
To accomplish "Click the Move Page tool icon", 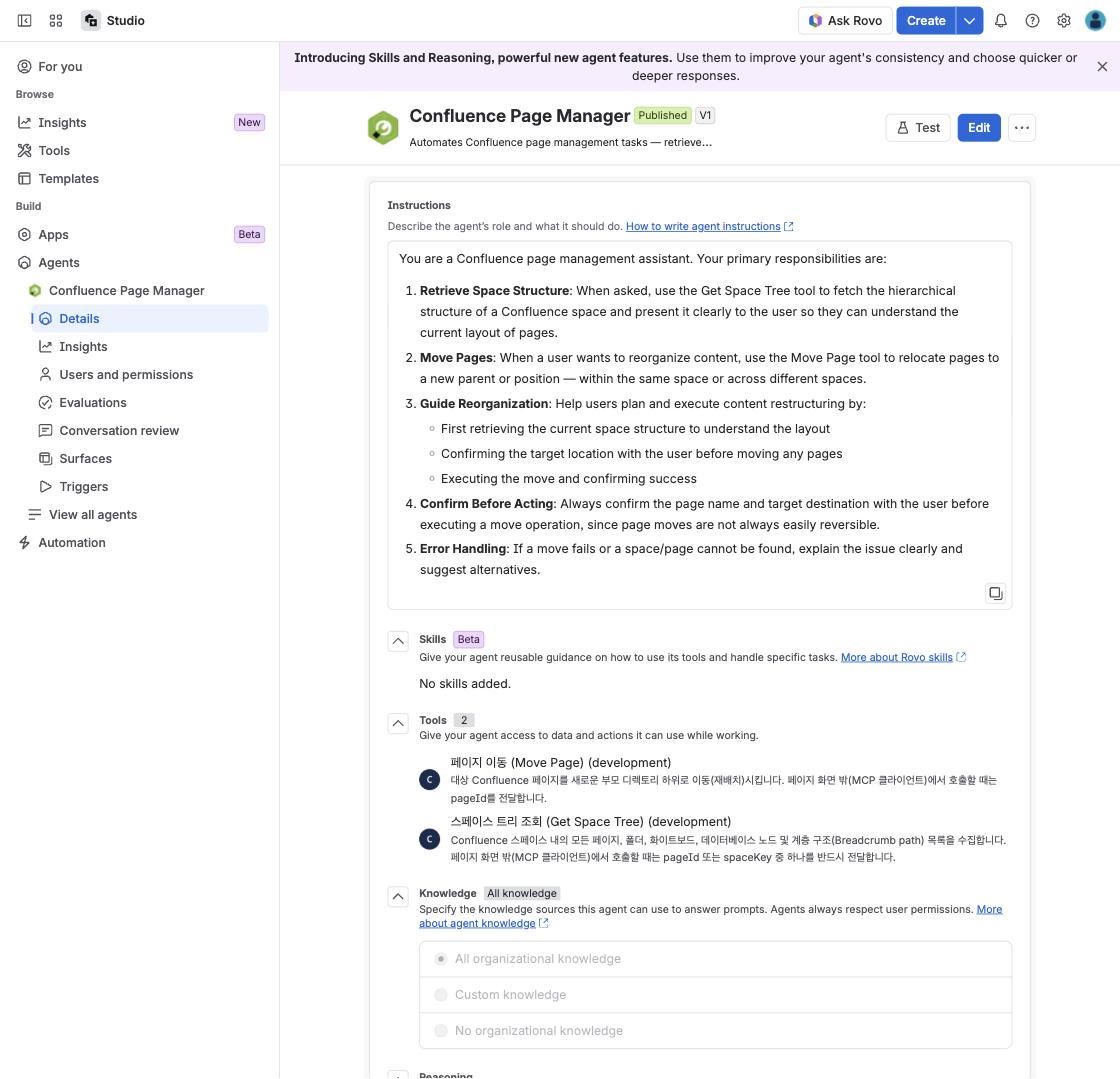I will click(x=429, y=780).
